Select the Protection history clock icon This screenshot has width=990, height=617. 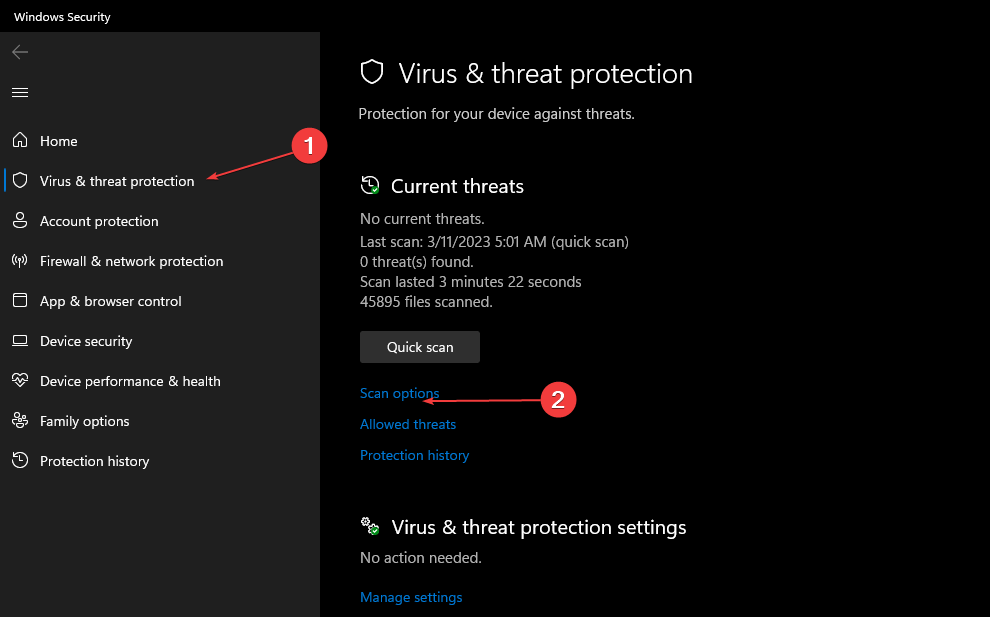coord(19,461)
